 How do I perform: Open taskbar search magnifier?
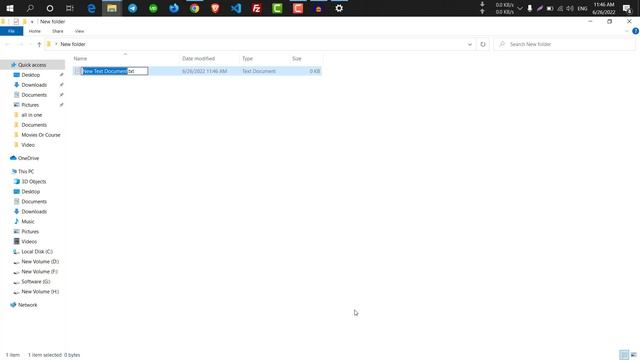pyautogui.click(x=30, y=8)
